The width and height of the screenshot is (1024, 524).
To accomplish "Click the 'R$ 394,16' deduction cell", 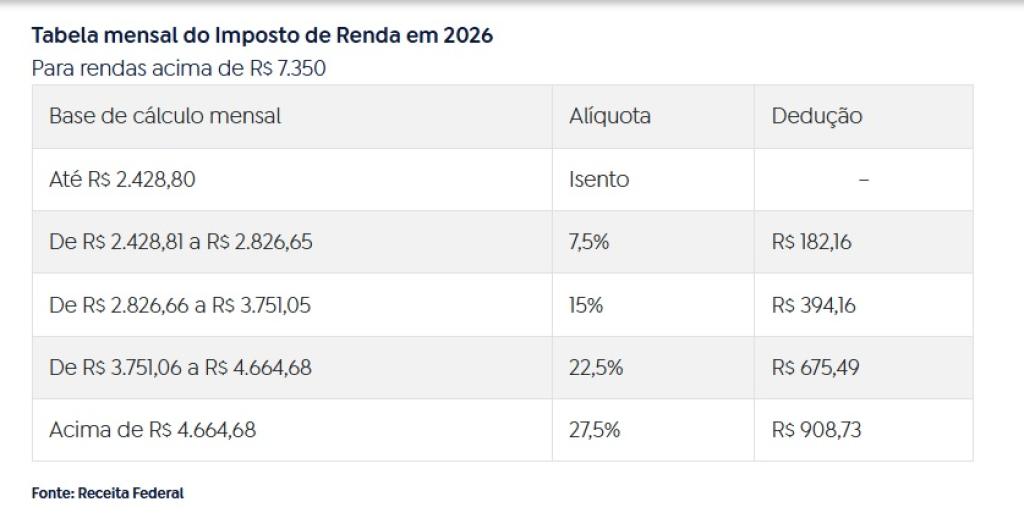I will [x=813, y=305].
